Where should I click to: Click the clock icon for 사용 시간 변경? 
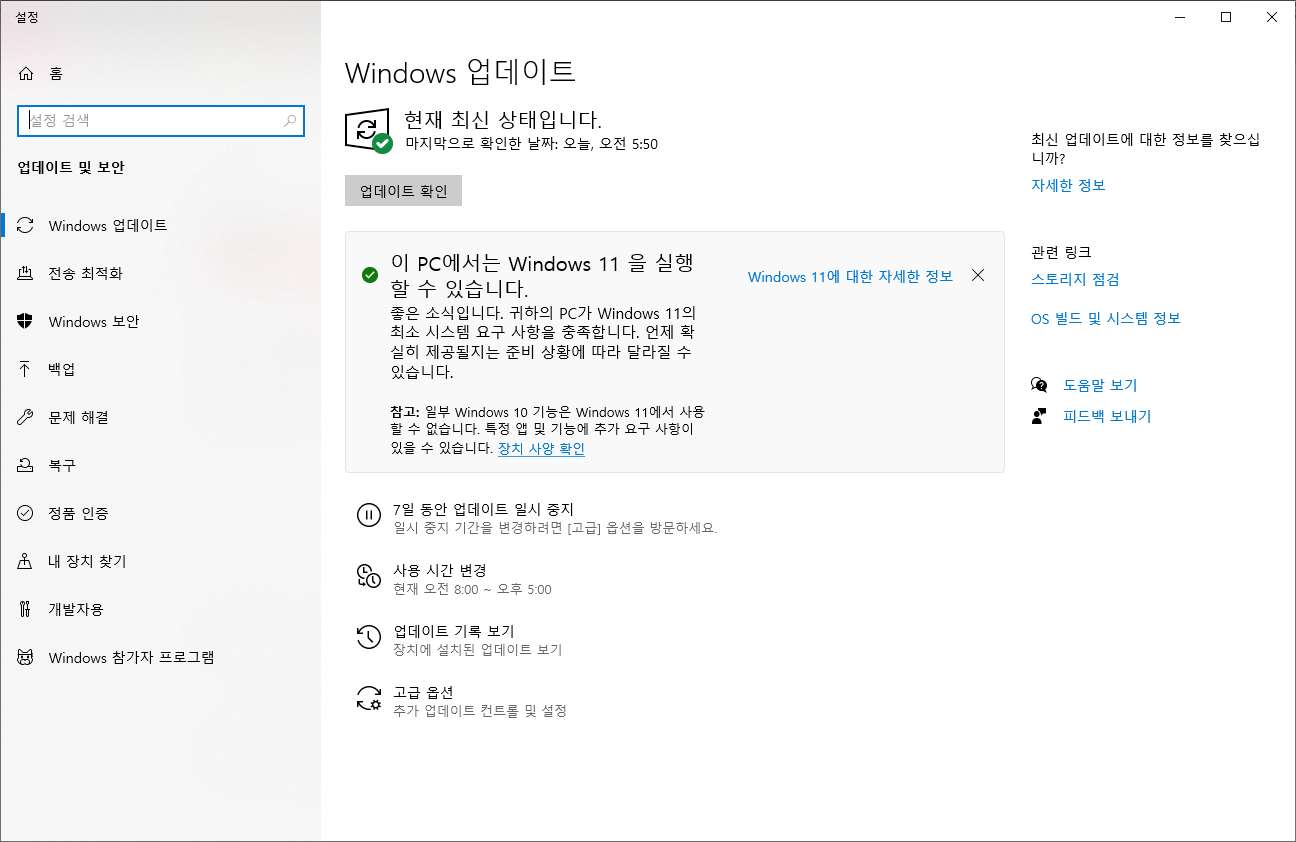point(369,577)
